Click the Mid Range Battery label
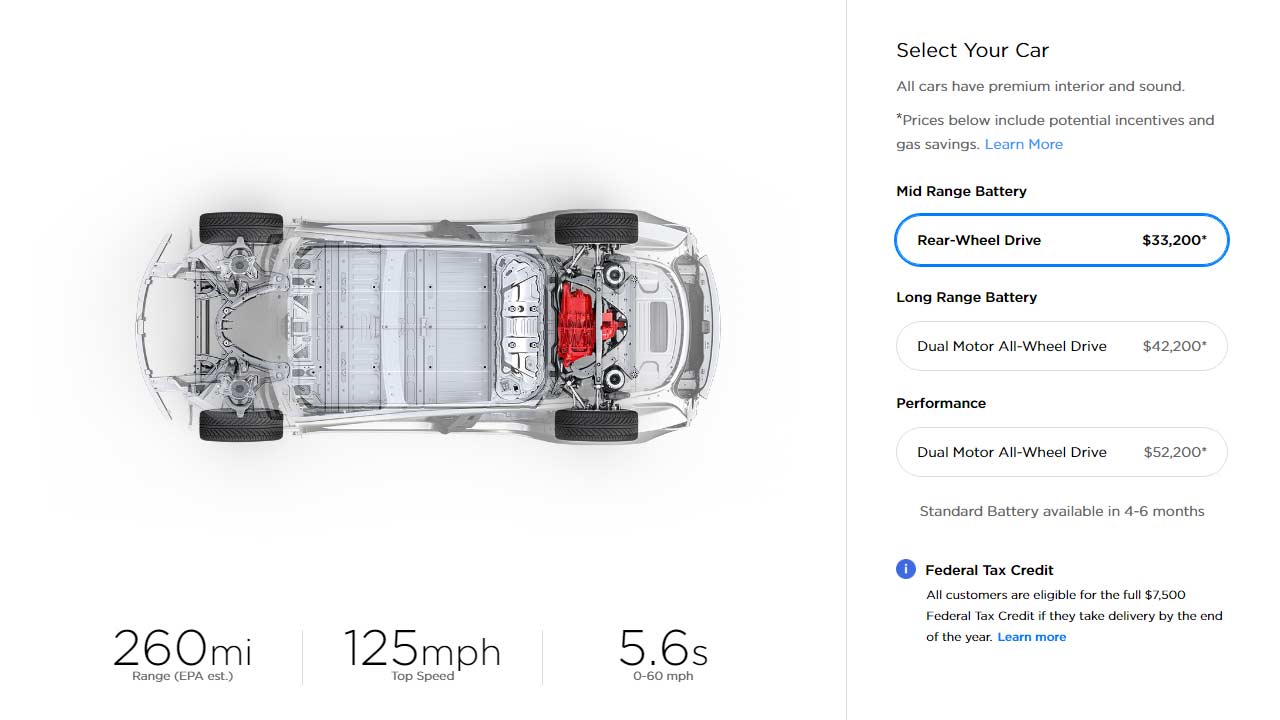The image size is (1280, 720). pos(961,191)
